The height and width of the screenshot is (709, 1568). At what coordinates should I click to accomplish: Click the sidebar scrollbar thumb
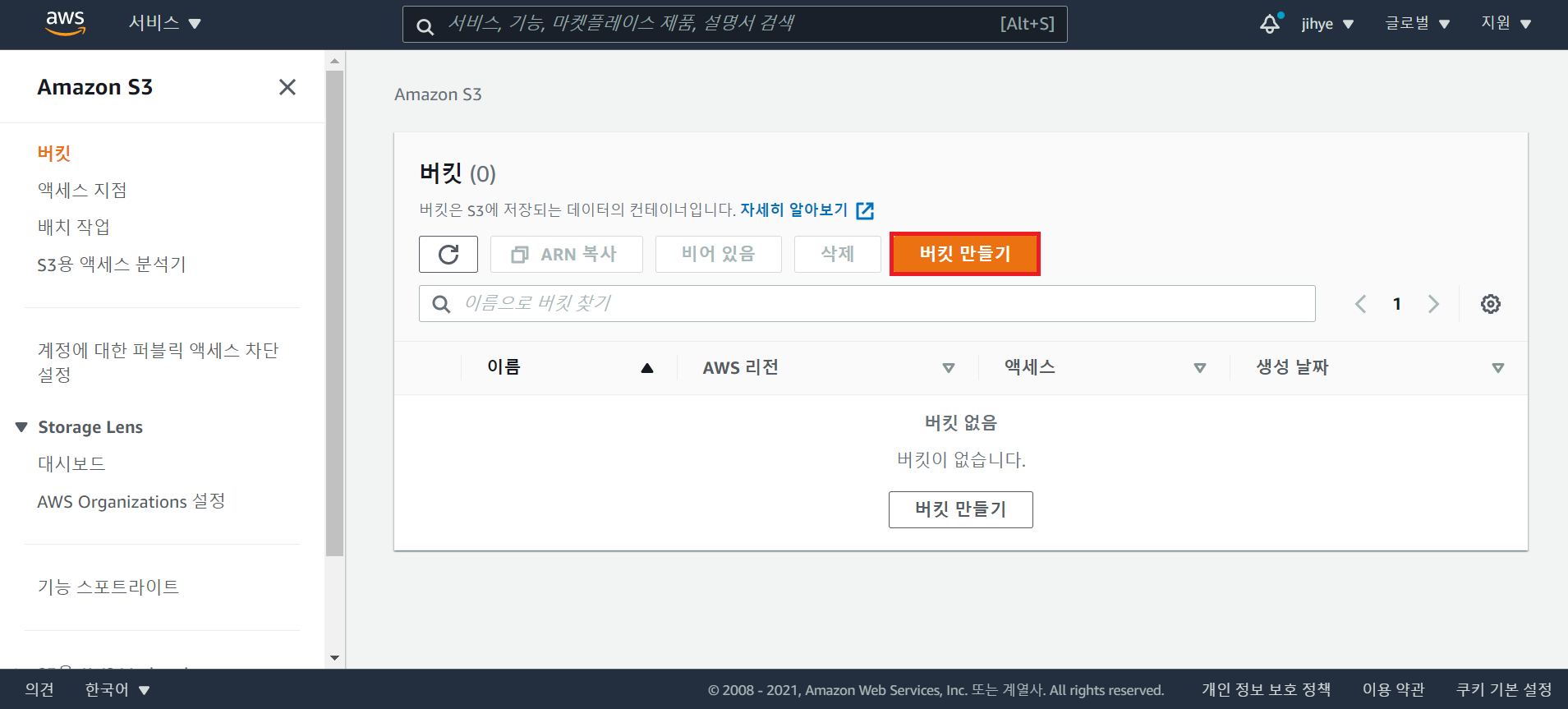tap(334, 314)
